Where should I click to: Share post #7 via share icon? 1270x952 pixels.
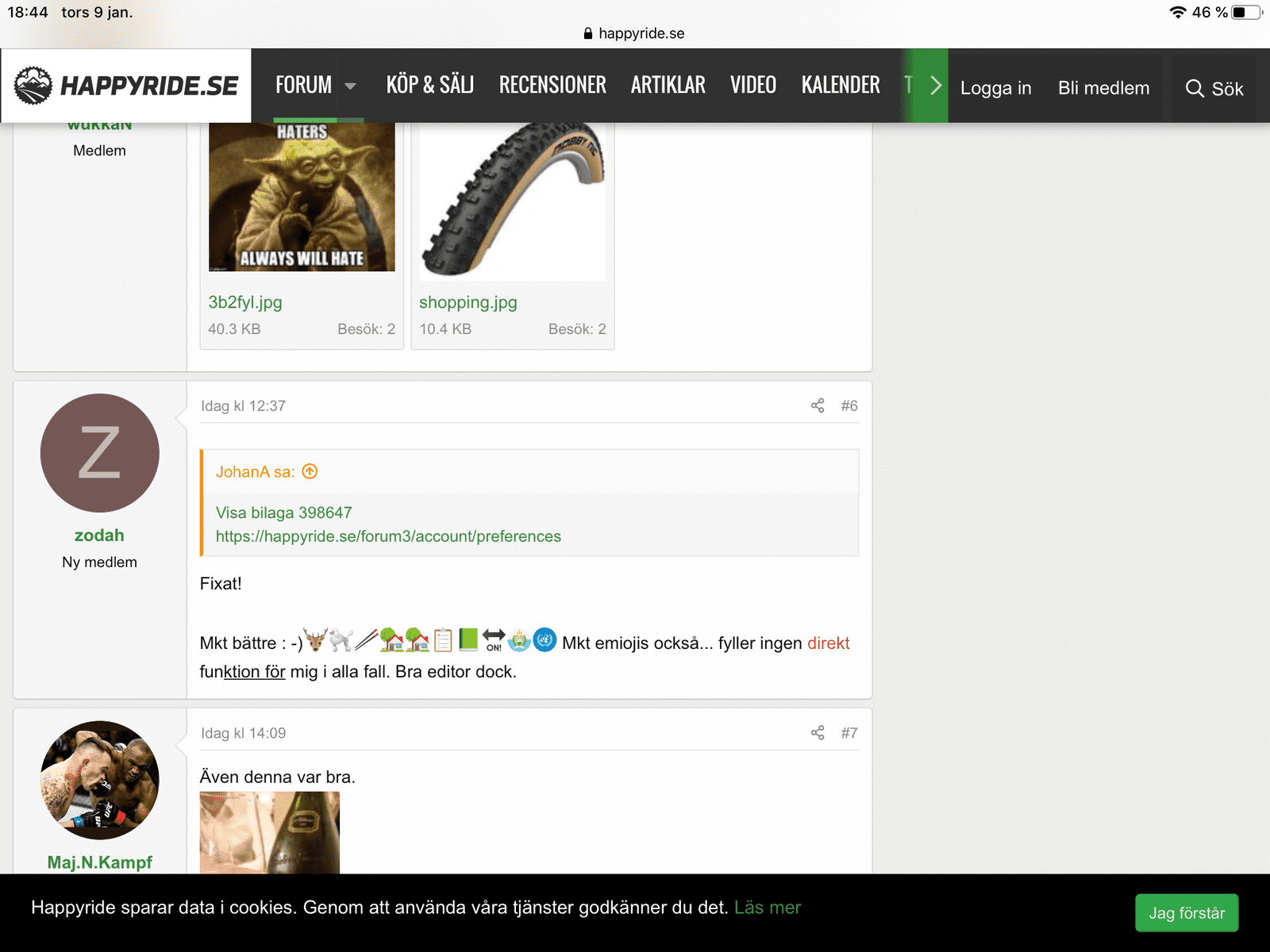pos(818,733)
